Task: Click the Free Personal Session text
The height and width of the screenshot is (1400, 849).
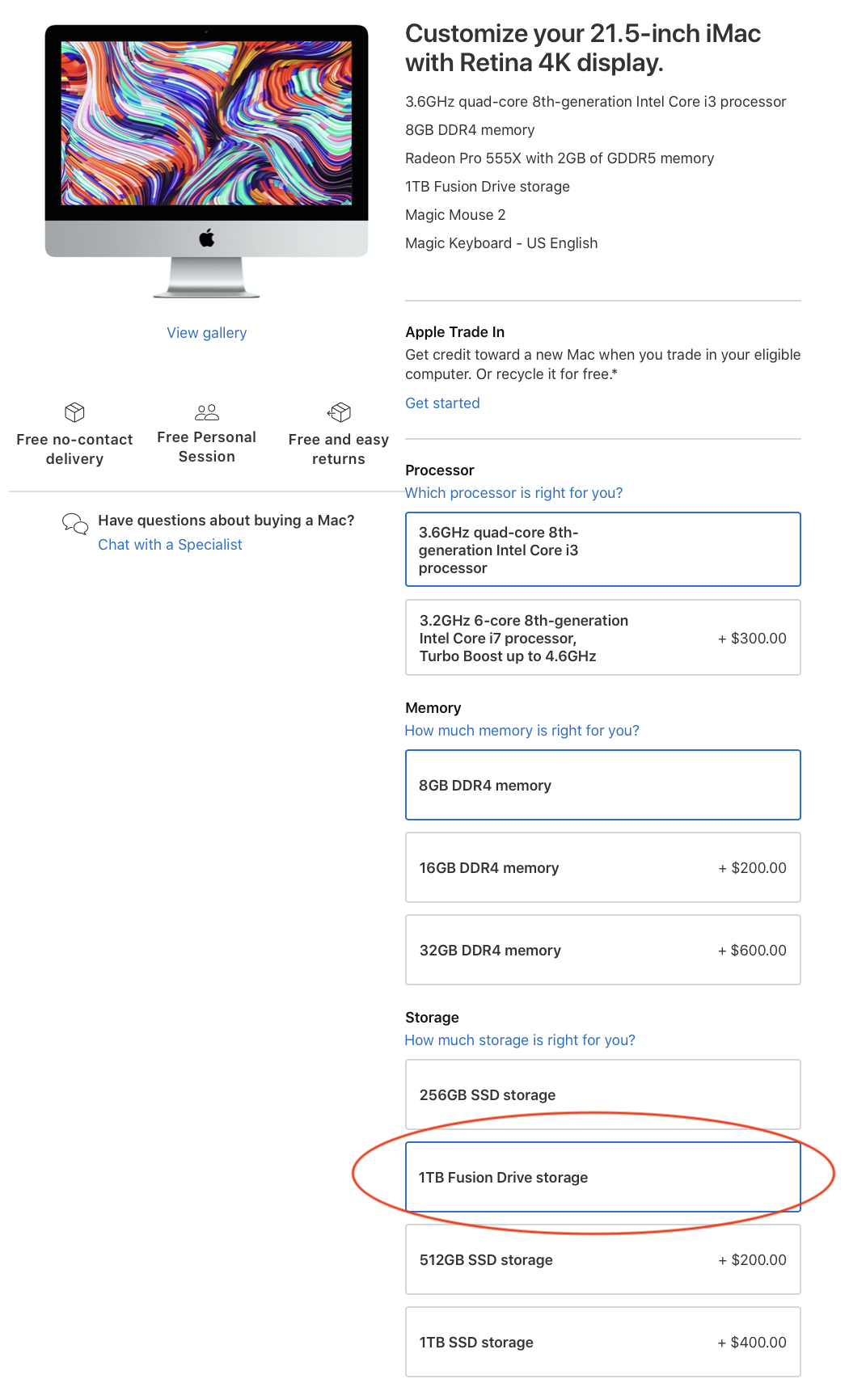Action: tap(207, 447)
